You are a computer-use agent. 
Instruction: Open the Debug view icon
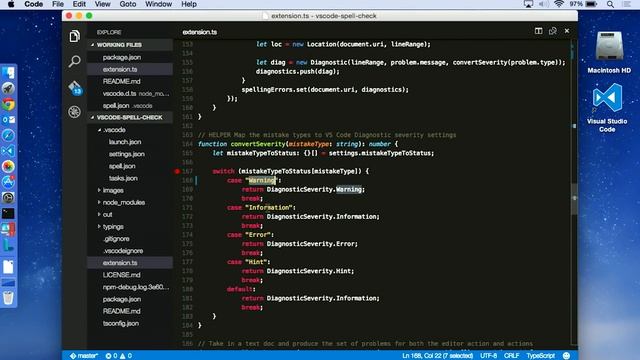(x=74, y=112)
